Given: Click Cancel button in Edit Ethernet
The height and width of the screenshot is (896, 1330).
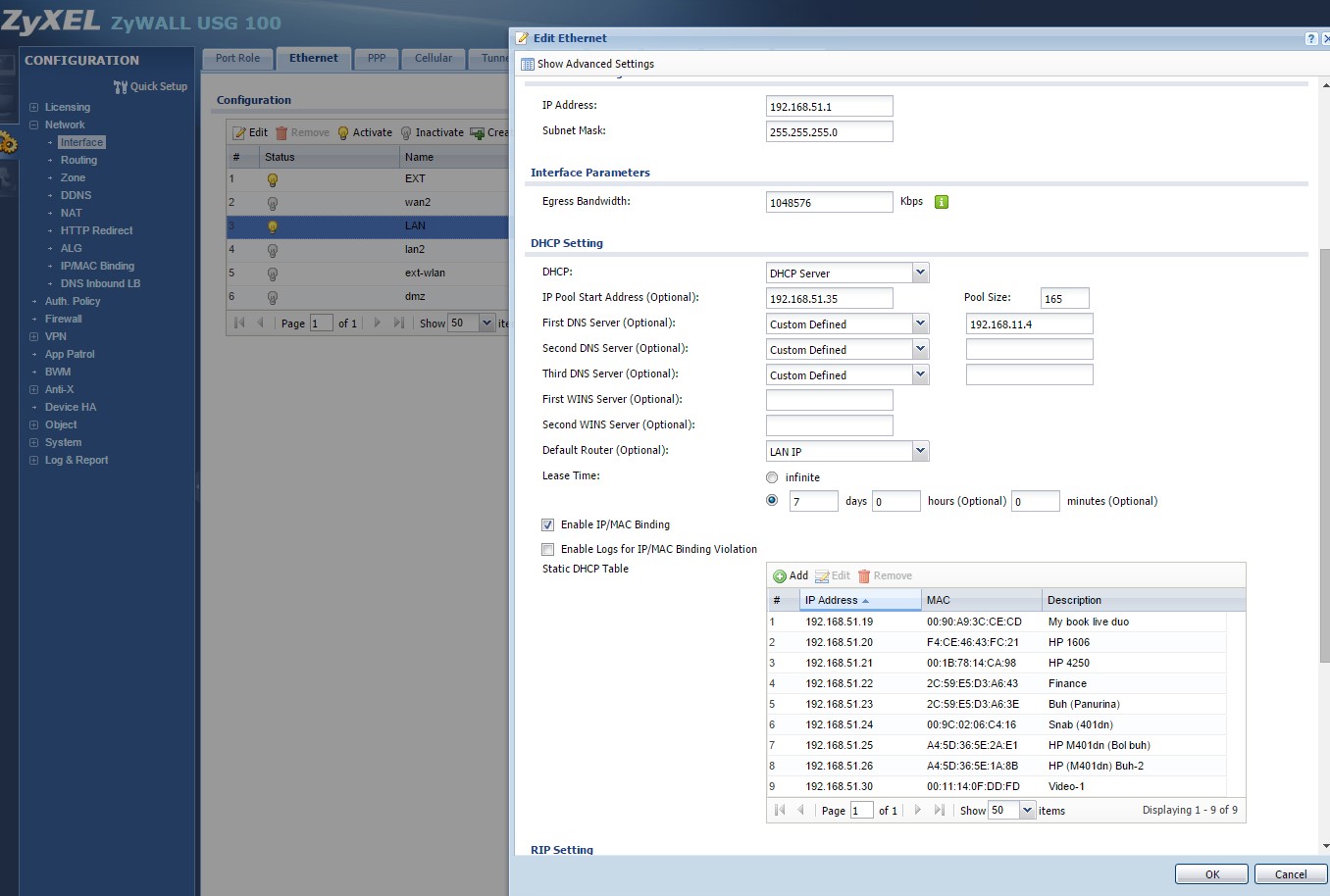Looking at the screenshot, I should (1291, 874).
